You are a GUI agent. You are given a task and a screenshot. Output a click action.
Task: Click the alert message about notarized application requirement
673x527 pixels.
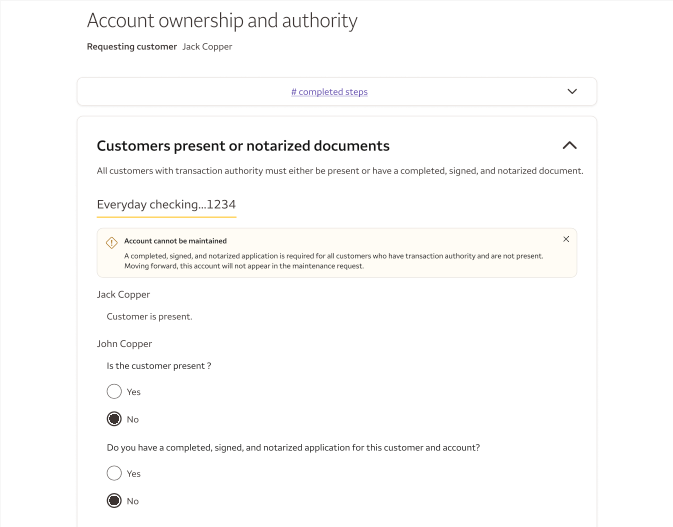333,261
